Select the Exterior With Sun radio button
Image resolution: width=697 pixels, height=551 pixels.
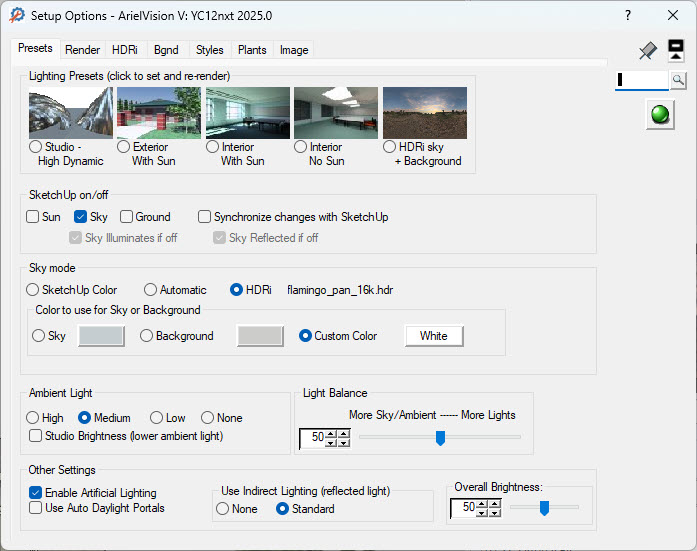pyautogui.click(x=123, y=147)
